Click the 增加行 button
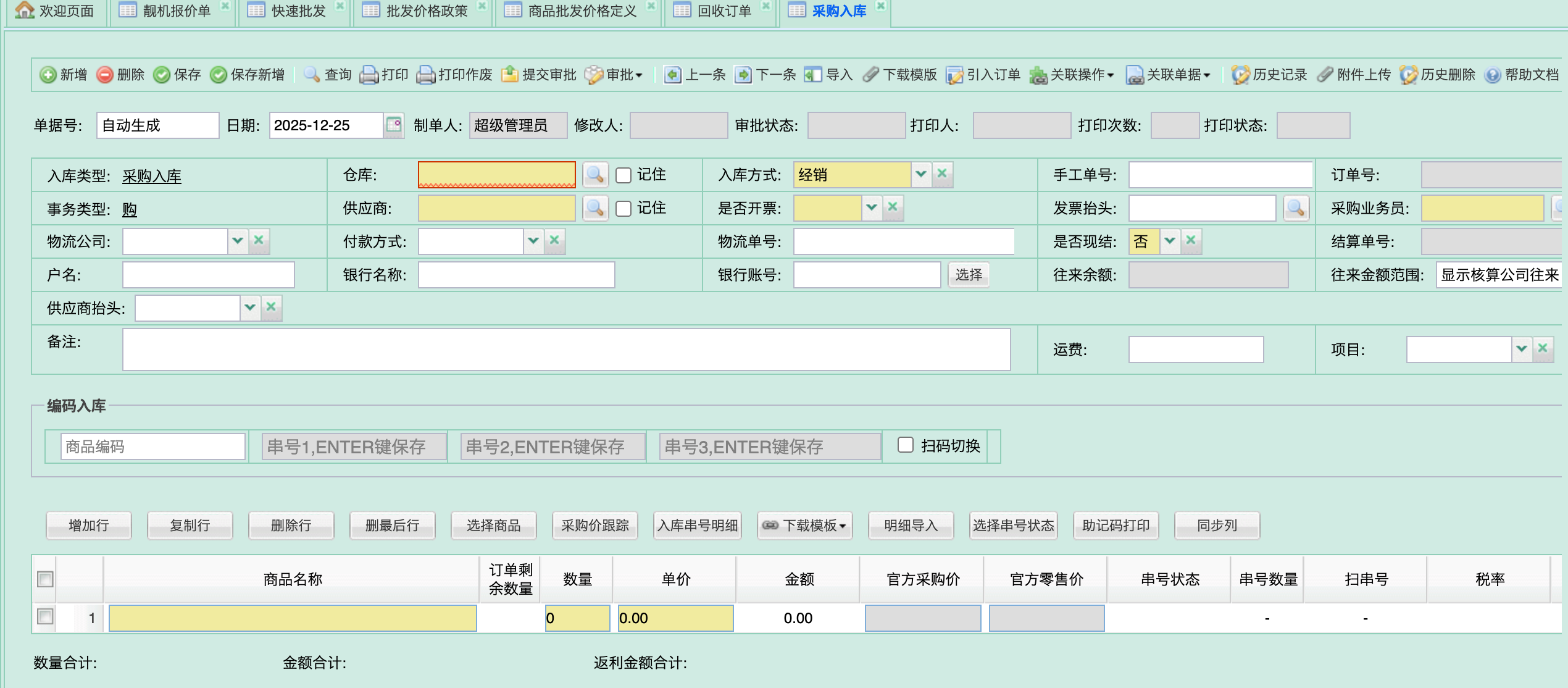 89,526
